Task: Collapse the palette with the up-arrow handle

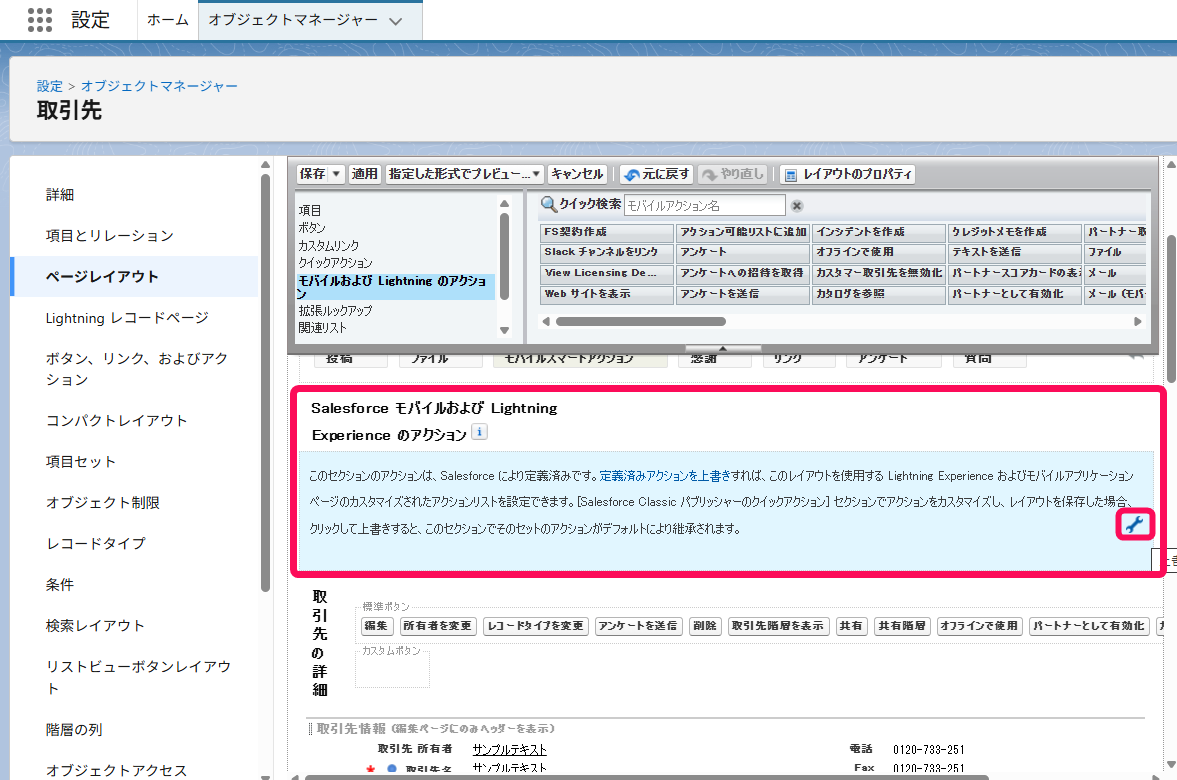Action: coord(723,348)
